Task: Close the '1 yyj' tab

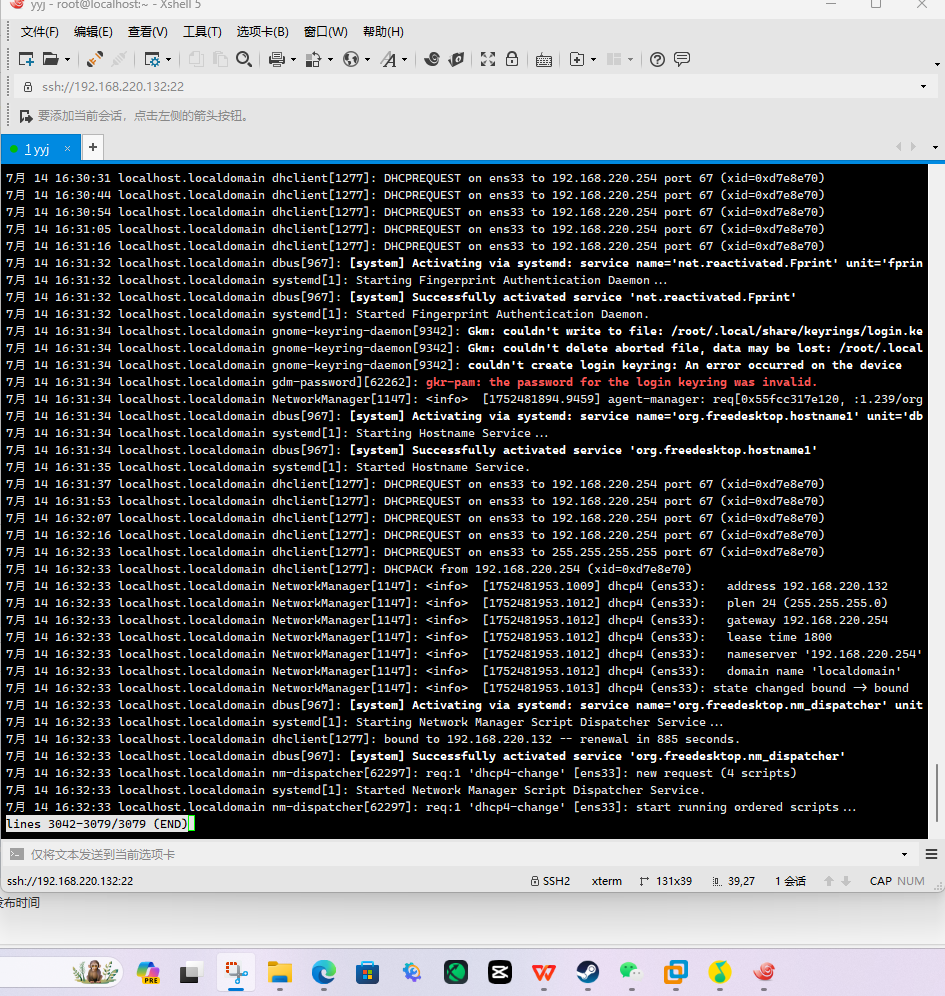Action: tap(67, 148)
